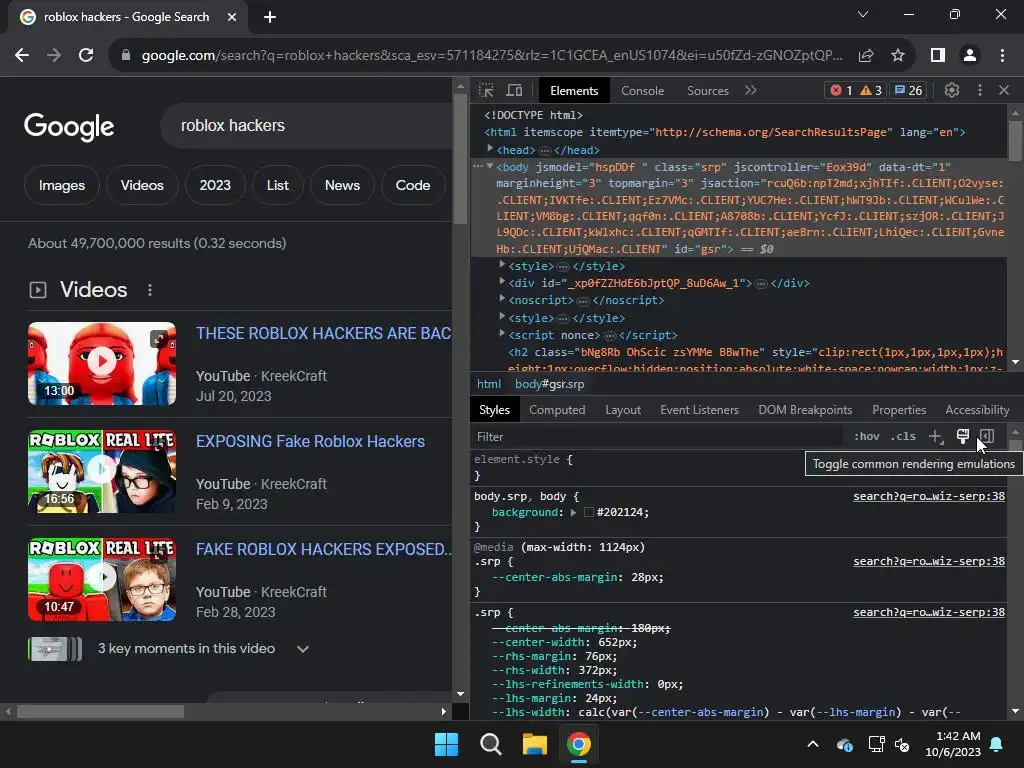1024x768 pixels.
Task: Open Windows Start menu
Action: [447, 744]
